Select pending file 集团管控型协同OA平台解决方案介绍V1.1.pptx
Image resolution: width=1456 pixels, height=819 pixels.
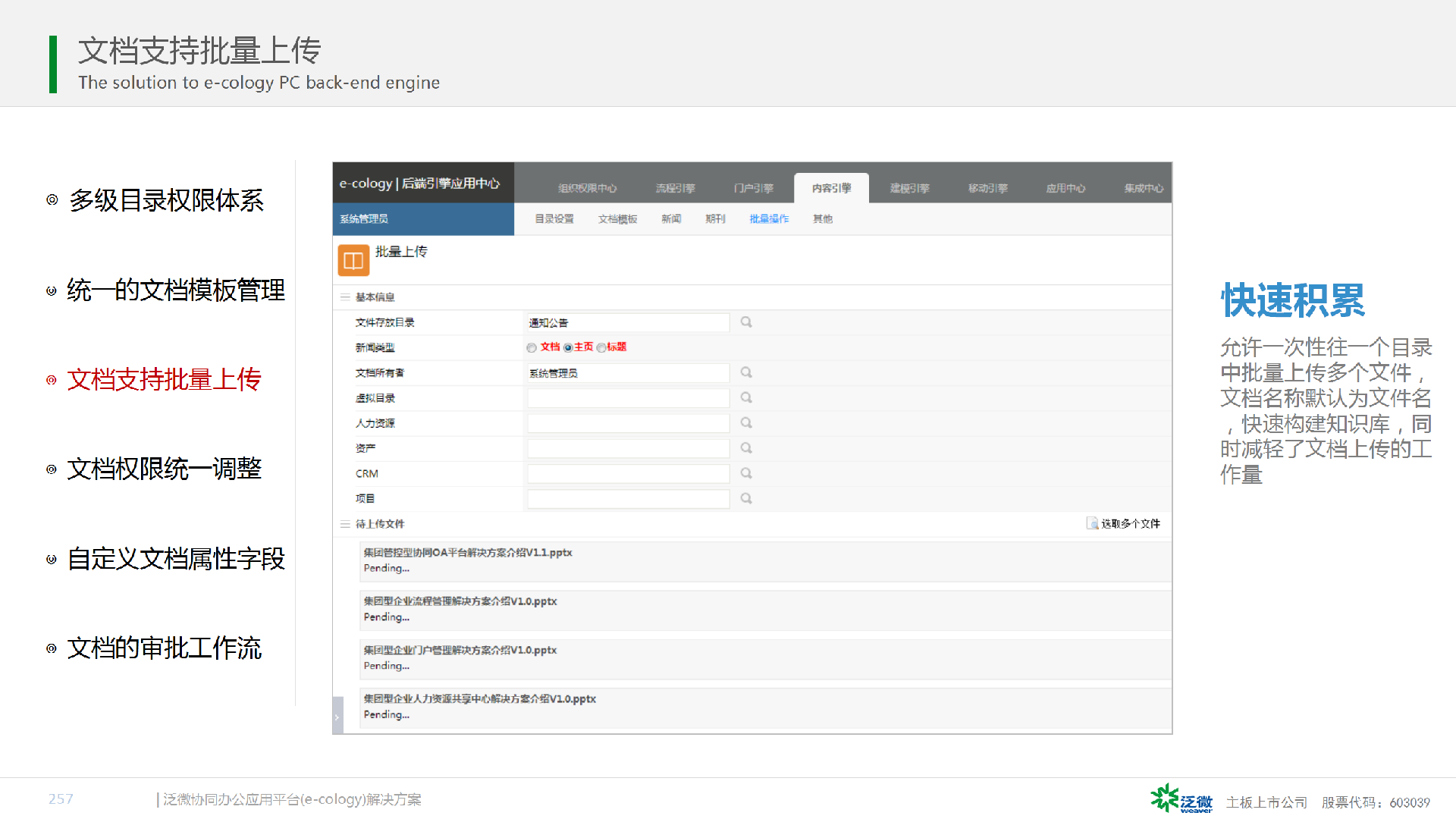pos(765,561)
